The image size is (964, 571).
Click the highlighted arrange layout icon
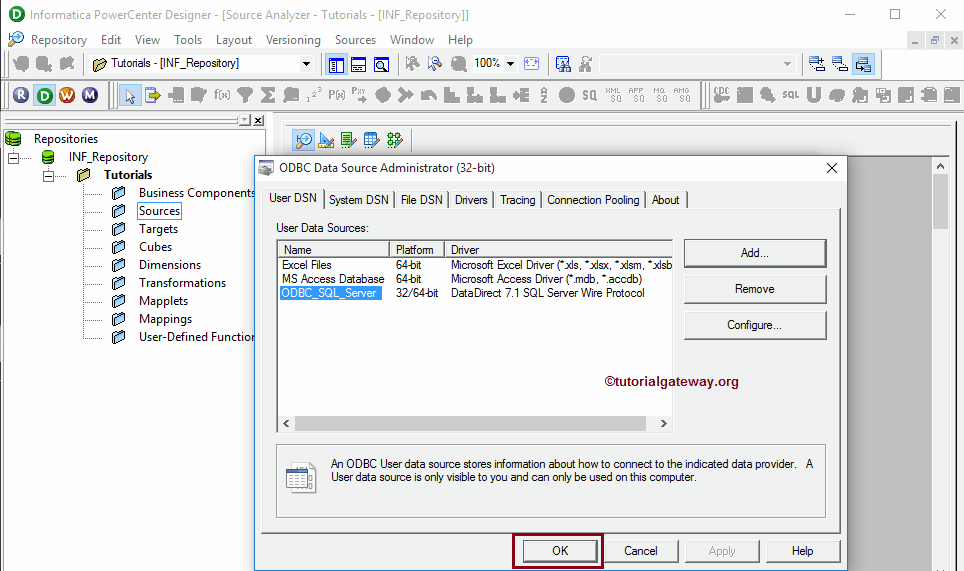tap(863, 63)
